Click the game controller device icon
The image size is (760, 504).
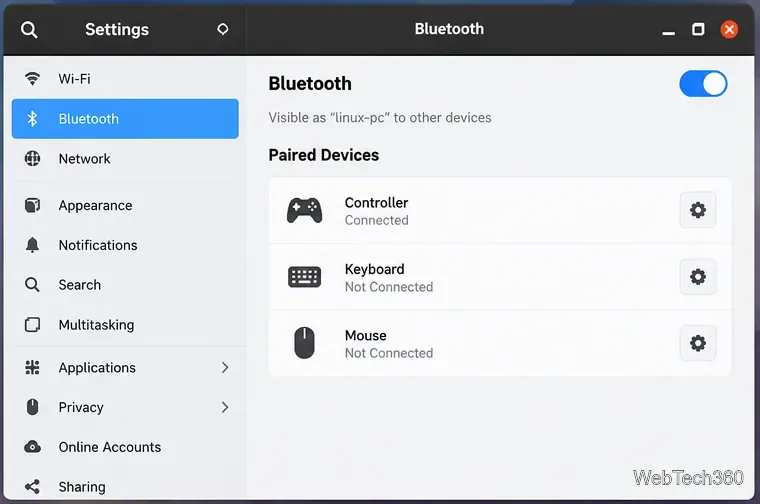click(x=304, y=210)
